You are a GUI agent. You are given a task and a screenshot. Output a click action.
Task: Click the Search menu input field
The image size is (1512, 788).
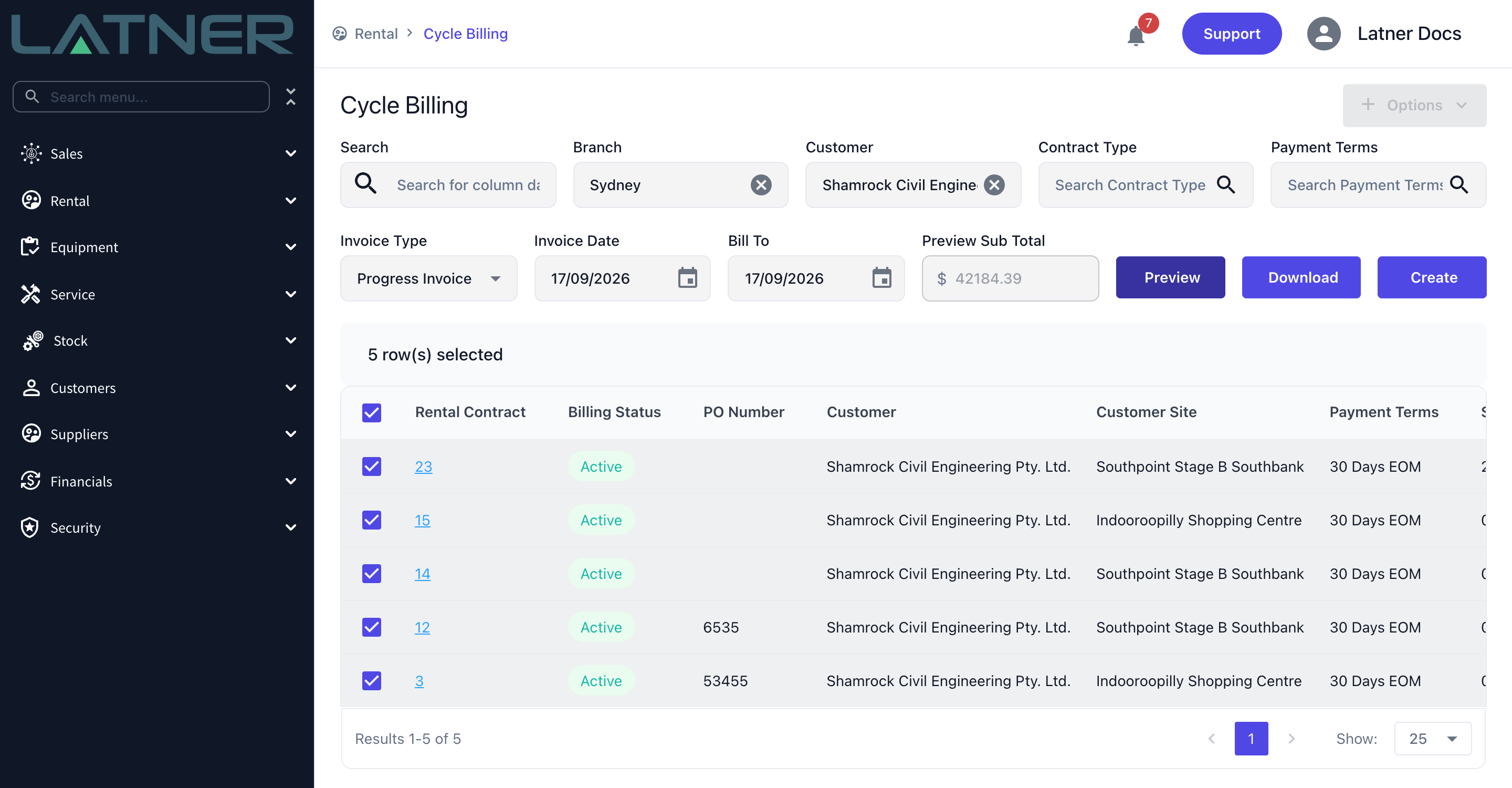point(141,97)
